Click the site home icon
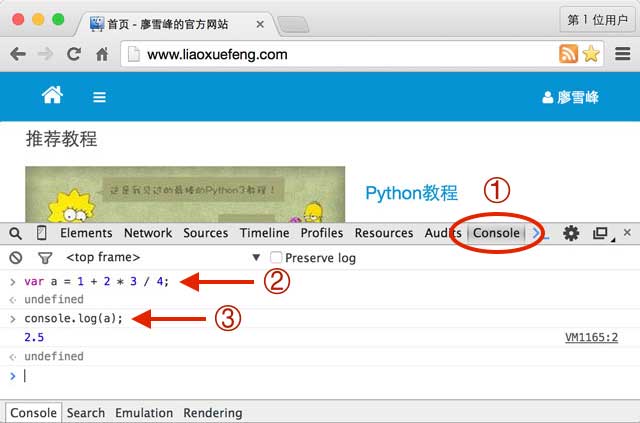The width and height of the screenshot is (640, 423). coord(52,96)
